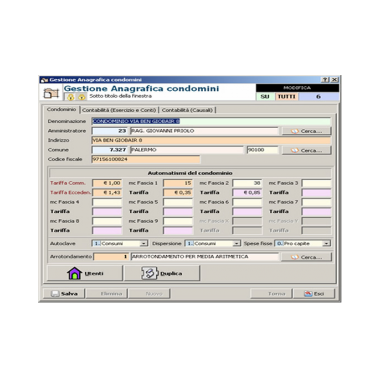
Task: Click the record count 6 in header
Action: (x=318, y=96)
